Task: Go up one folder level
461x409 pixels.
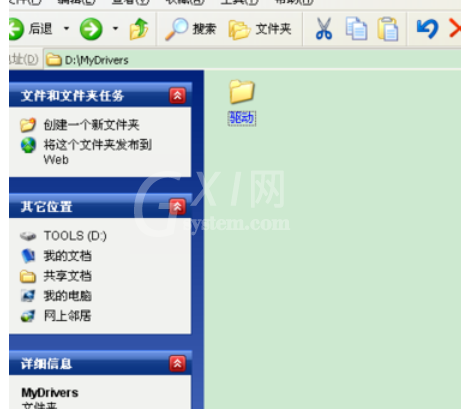Action: pos(139,29)
